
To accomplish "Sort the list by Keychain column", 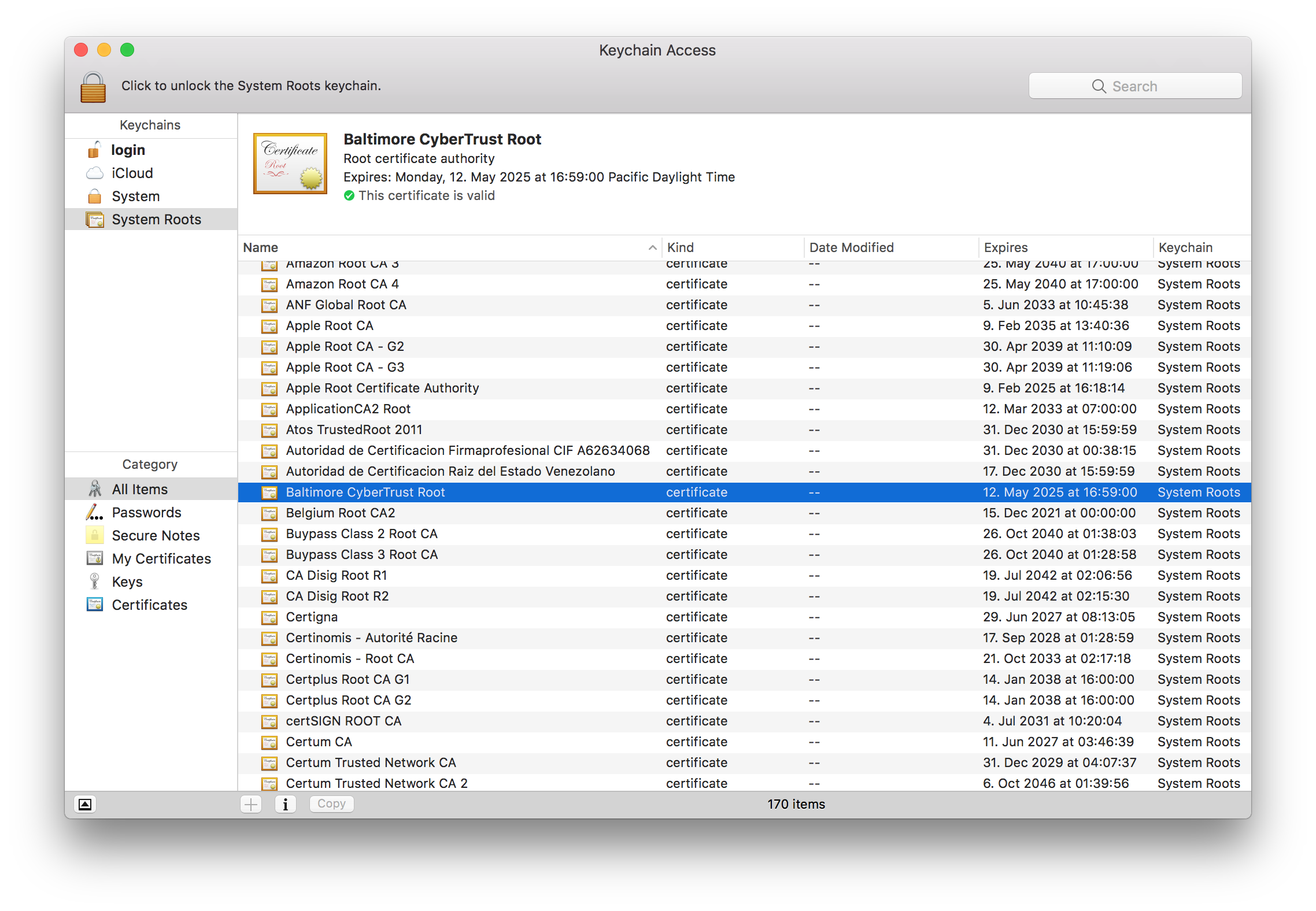I will coord(1202,248).
